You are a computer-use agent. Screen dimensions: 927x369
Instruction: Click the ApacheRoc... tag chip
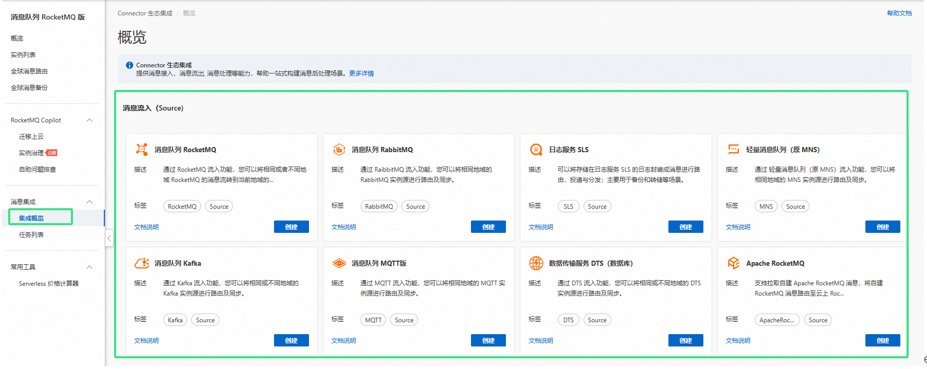tap(777, 320)
